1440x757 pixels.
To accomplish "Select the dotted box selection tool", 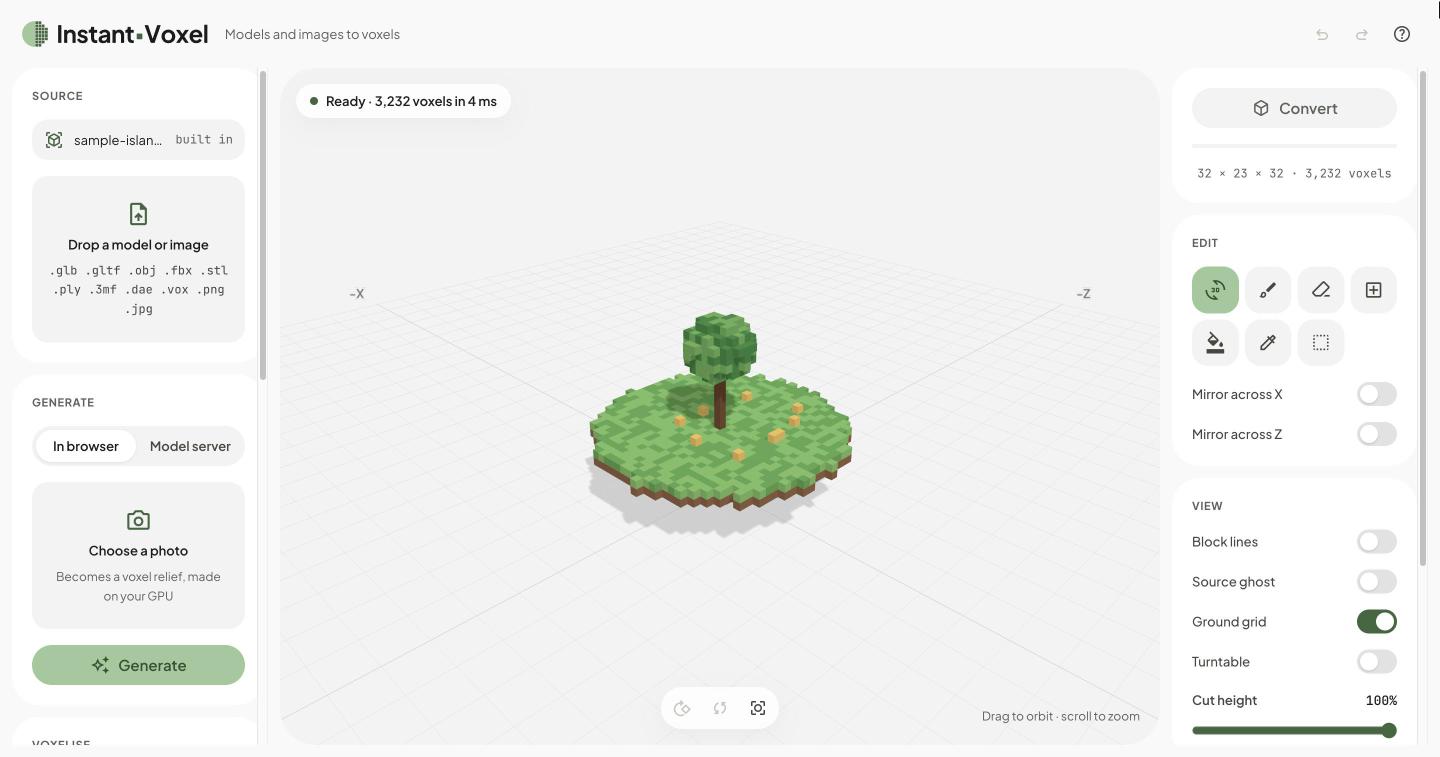I will tap(1321, 343).
